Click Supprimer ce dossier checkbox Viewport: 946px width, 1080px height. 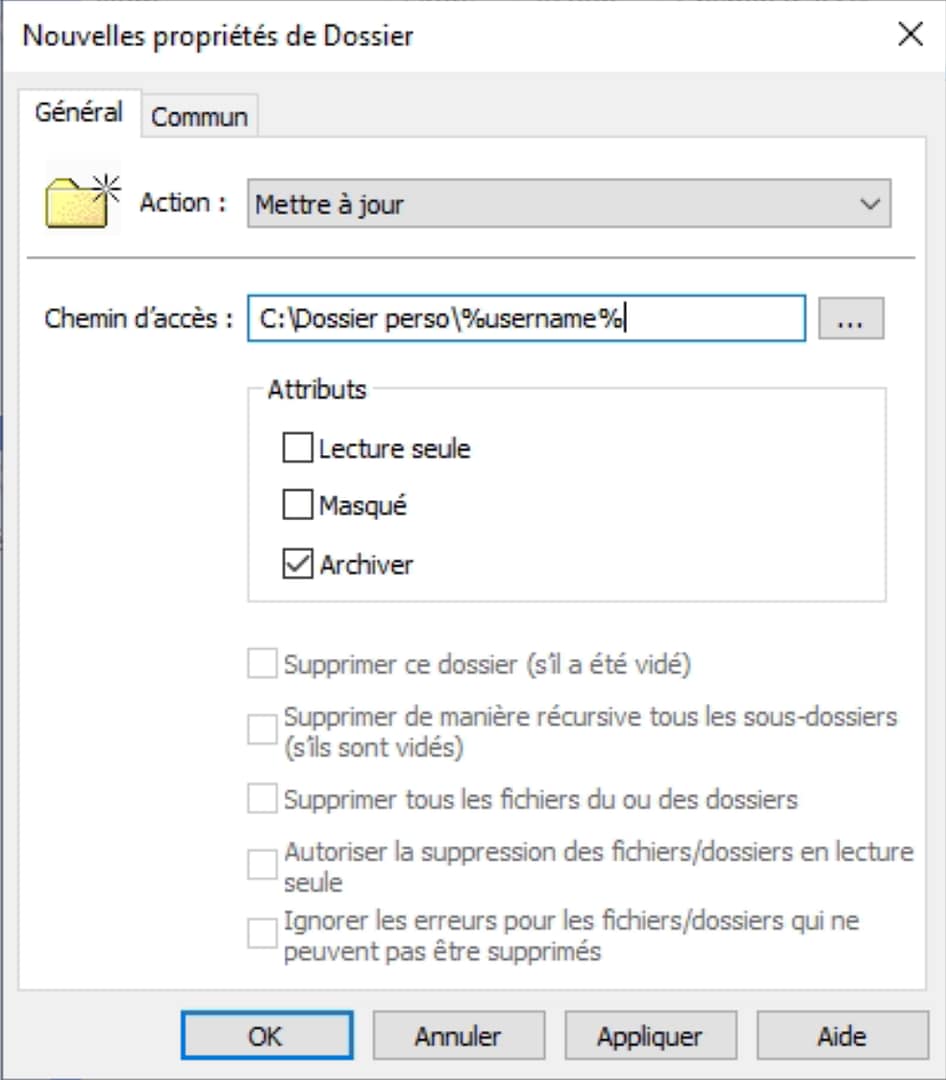262,665
